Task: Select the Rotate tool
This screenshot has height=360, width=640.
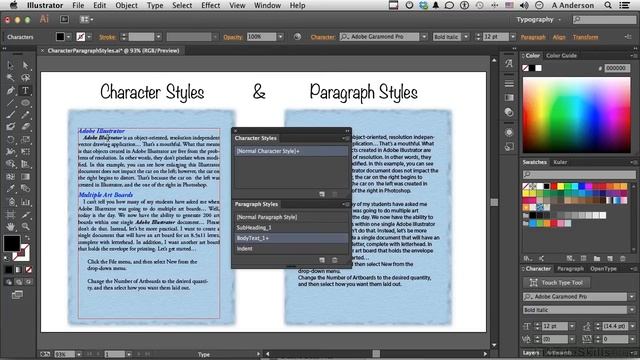Action: coord(11,140)
